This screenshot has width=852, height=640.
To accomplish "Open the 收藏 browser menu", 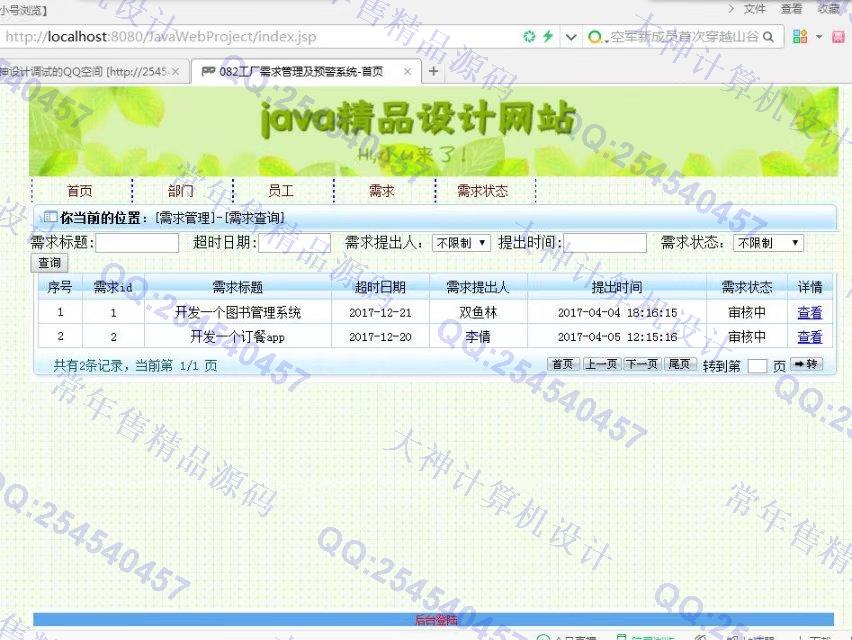I will [829, 9].
